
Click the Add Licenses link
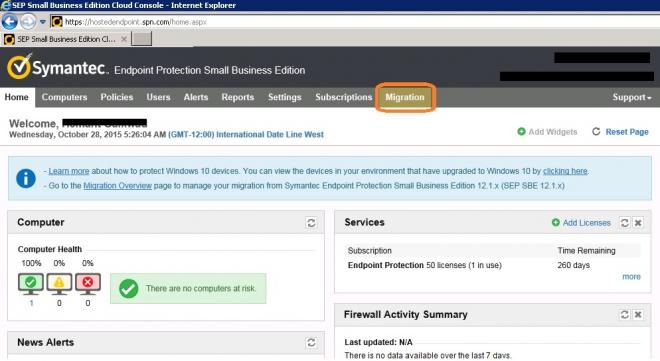[x=586, y=223]
